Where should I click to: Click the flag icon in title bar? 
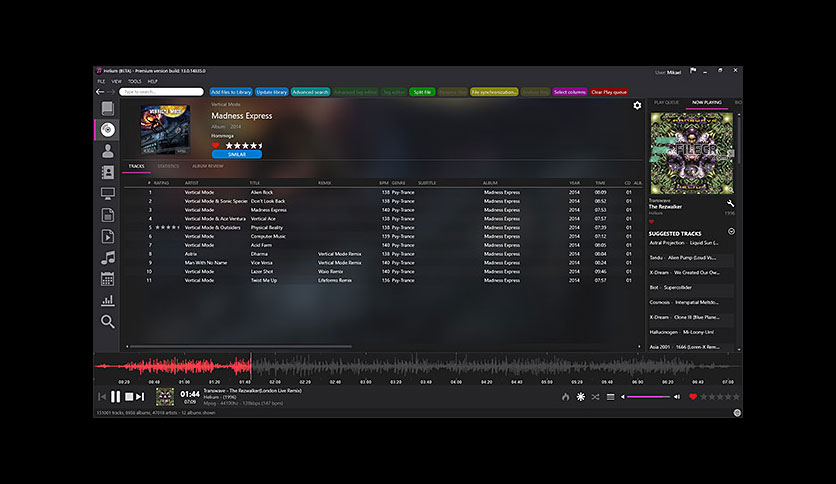click(693, 70)
